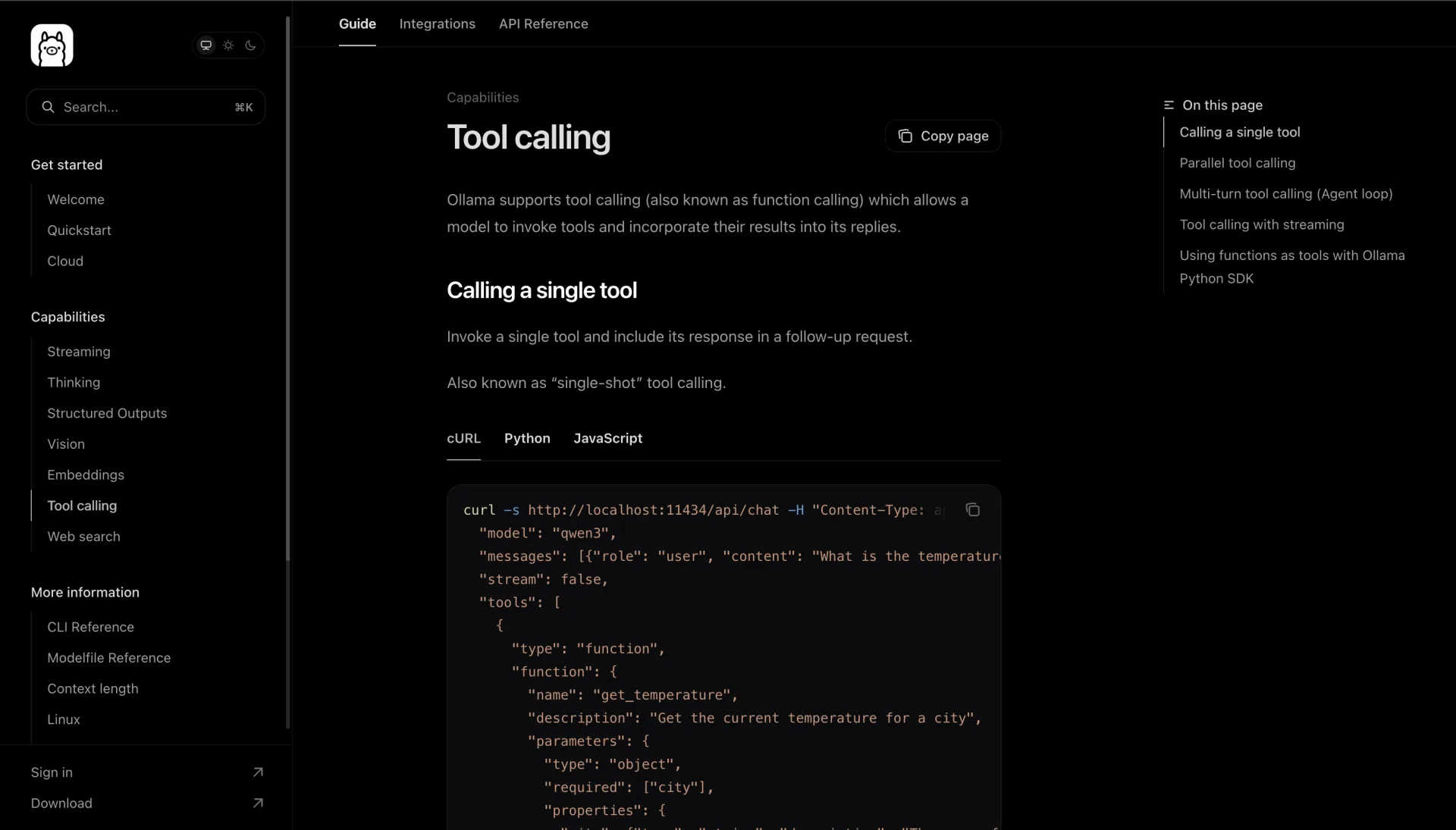Click the On this page list icon
Screen dimensions: 1456x830
tap(1169, 105)
